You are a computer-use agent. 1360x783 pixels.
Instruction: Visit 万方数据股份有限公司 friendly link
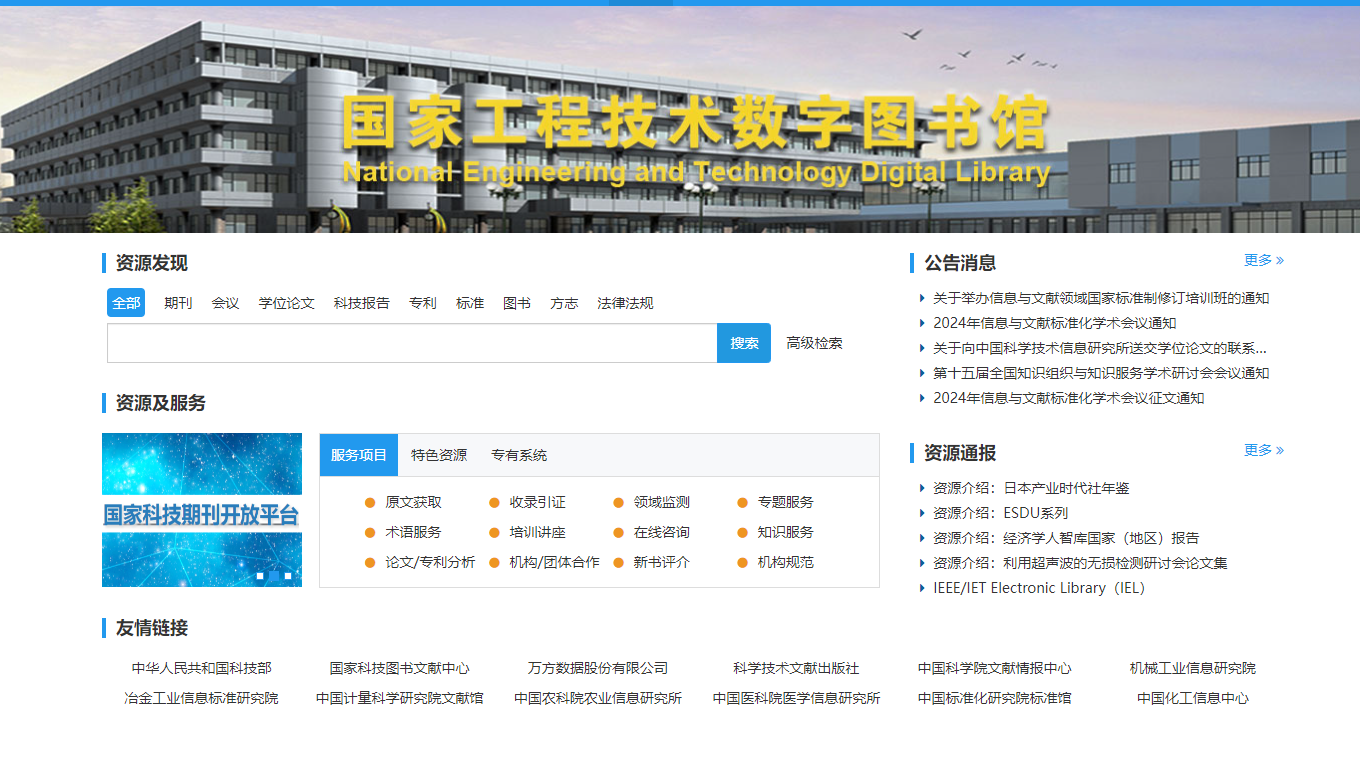598,668
